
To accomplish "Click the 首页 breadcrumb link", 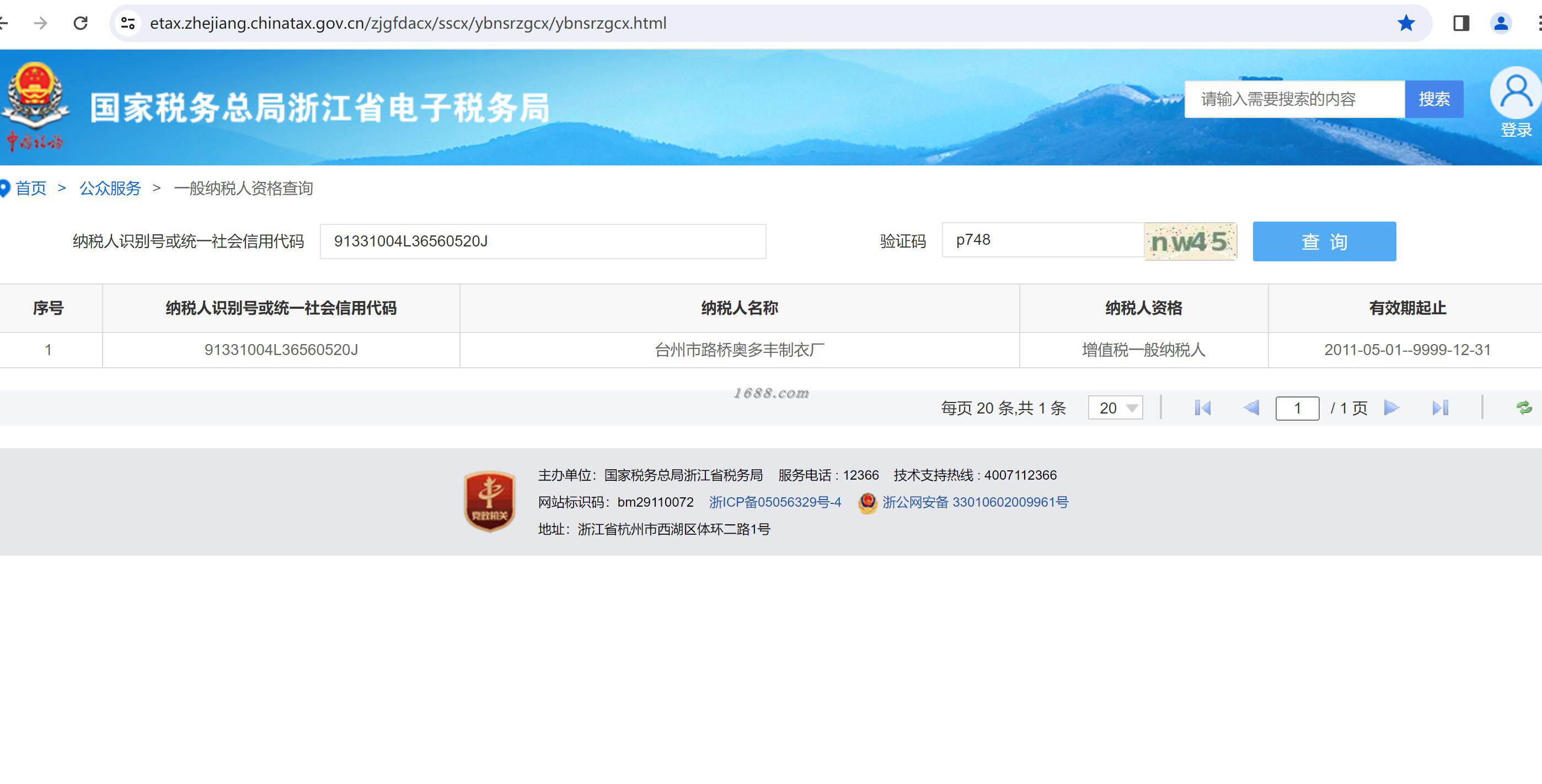I will 30,189.
